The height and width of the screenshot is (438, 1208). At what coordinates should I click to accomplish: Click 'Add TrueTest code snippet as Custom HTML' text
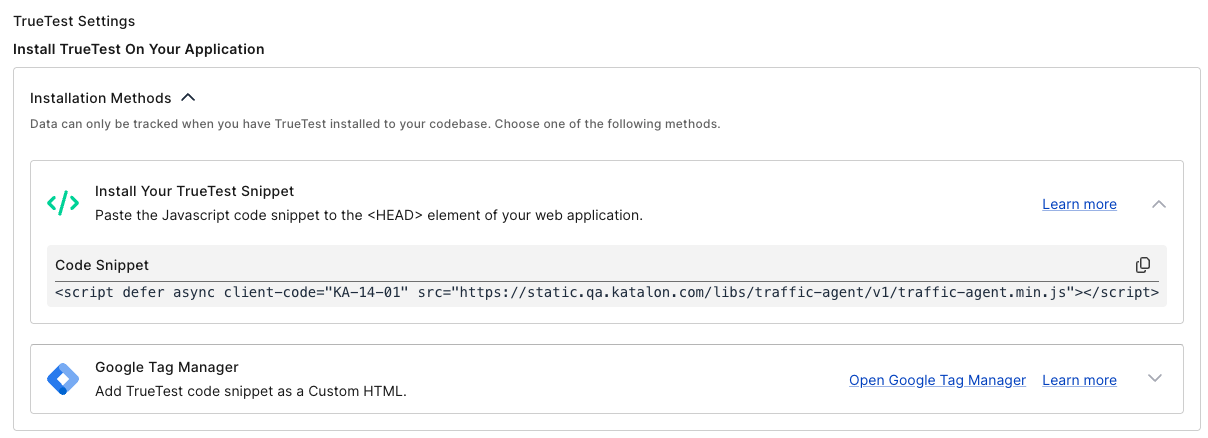pyautogui.click(x=251, y=391)
